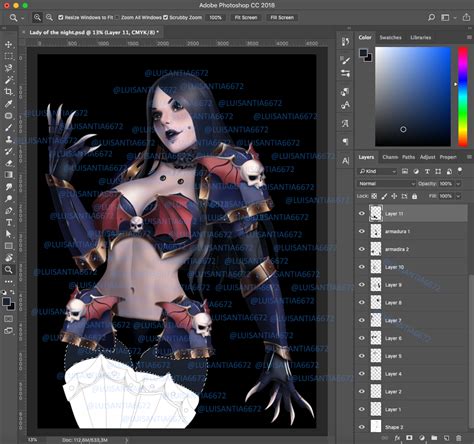Open the Zoom tool preset picker arrow
Image resolution: width=474 pixels, height=444 pixels.
coord(23,18)
